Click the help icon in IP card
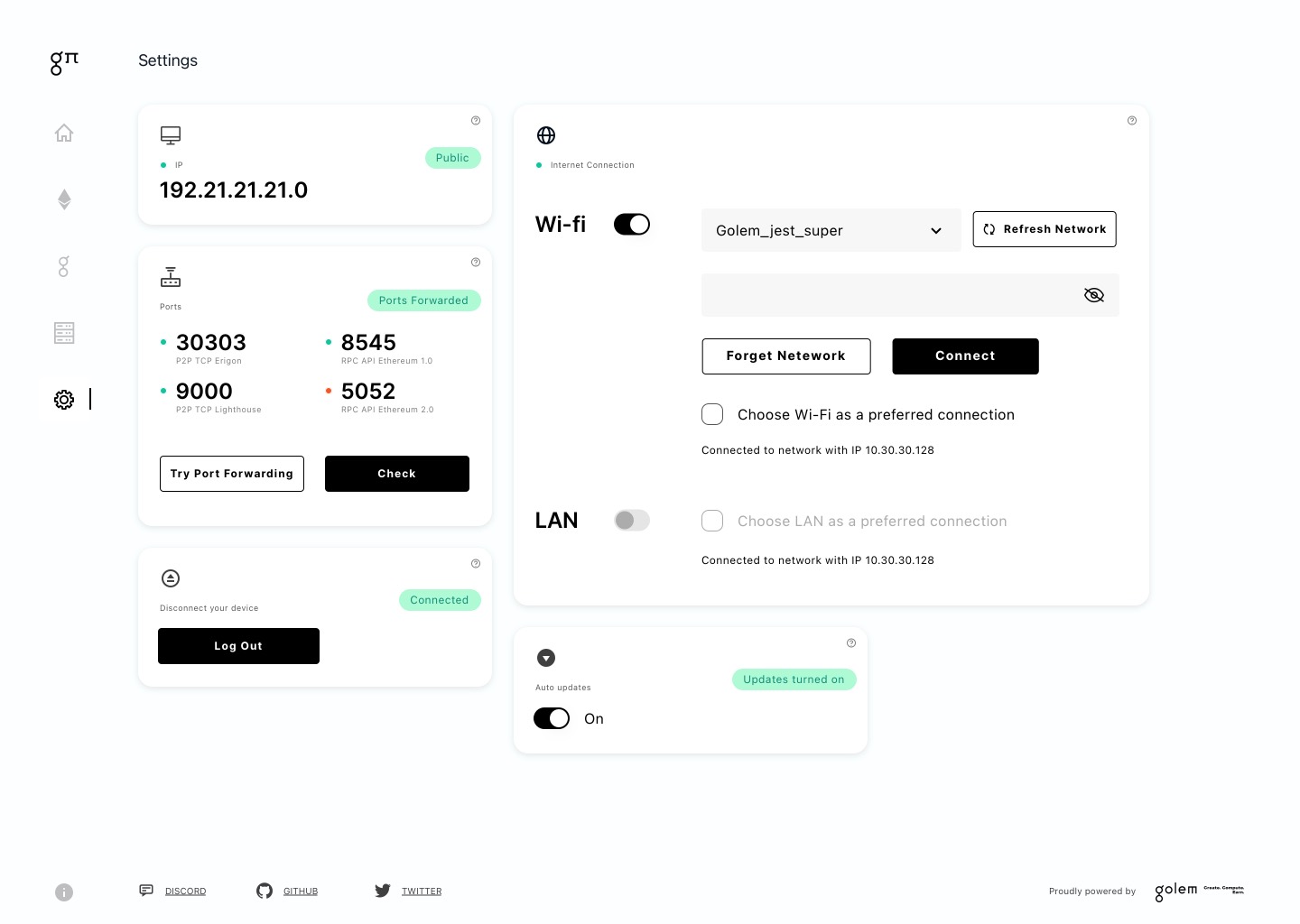Viewport: 1300px width, 924px height. coord(476,120)
